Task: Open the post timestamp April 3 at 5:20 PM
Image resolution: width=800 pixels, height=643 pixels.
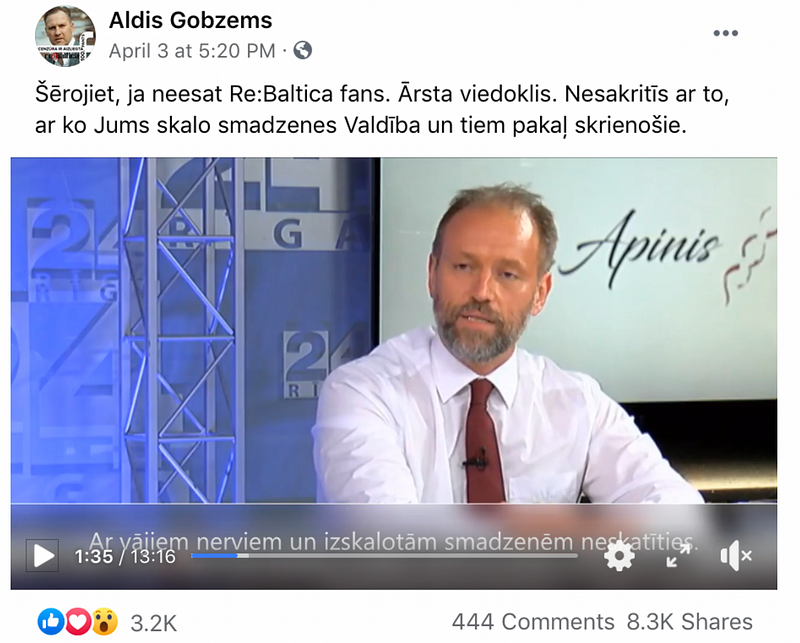Action: 192,51
